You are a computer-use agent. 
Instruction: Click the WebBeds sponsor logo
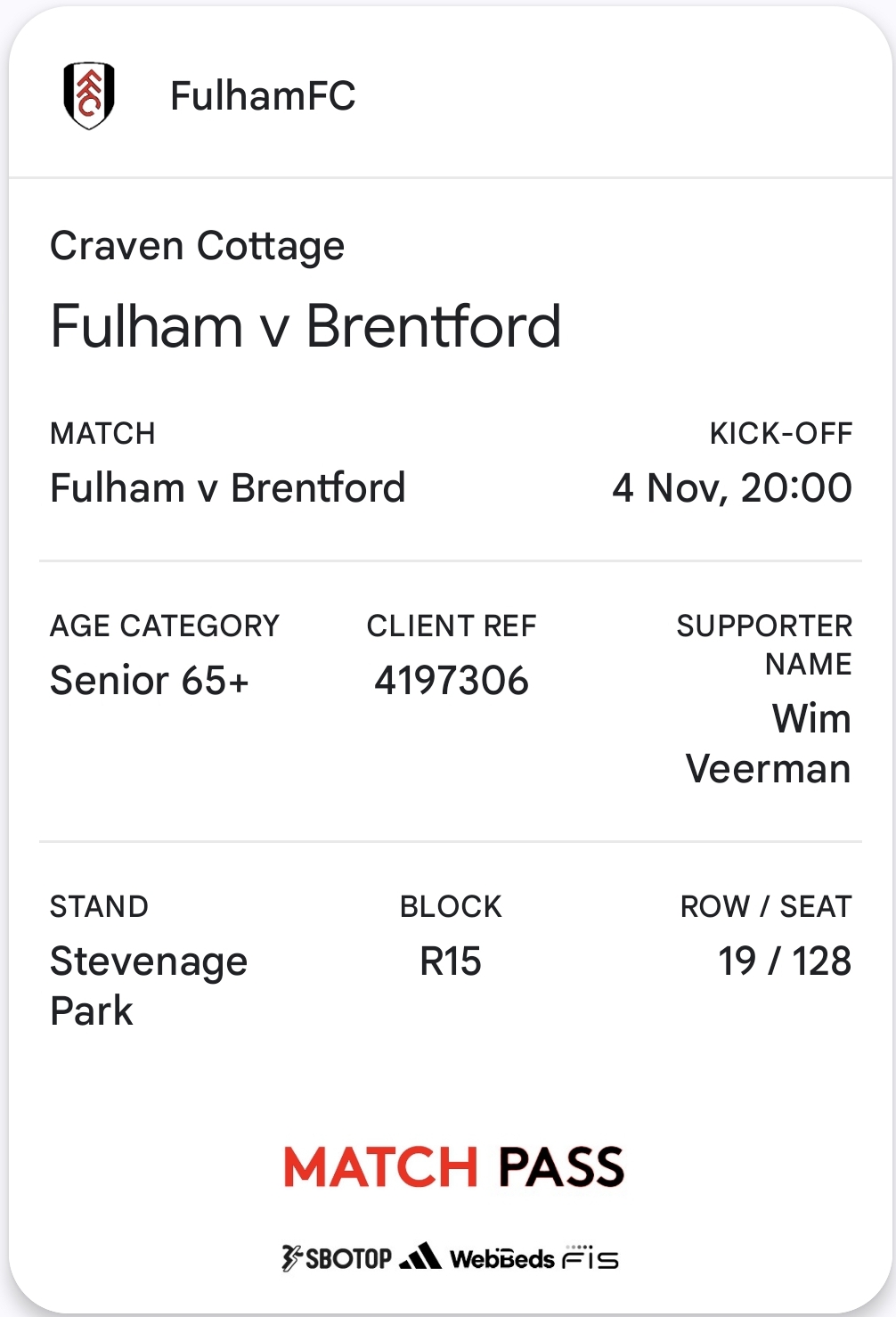coord(502,1259)
